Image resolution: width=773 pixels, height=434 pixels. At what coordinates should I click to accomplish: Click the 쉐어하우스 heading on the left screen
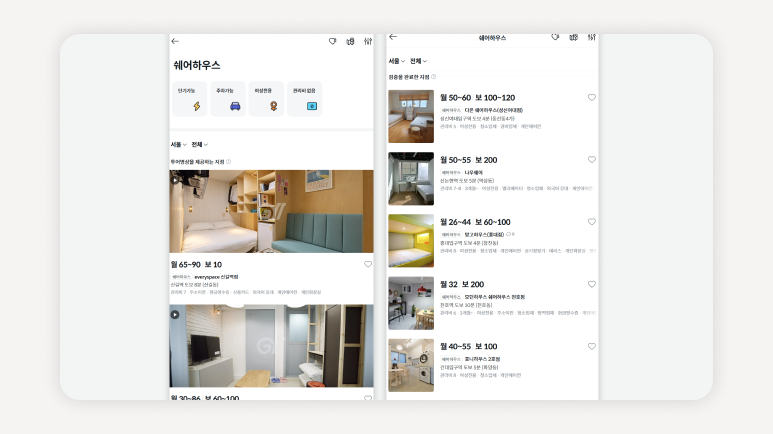point(197,65)
